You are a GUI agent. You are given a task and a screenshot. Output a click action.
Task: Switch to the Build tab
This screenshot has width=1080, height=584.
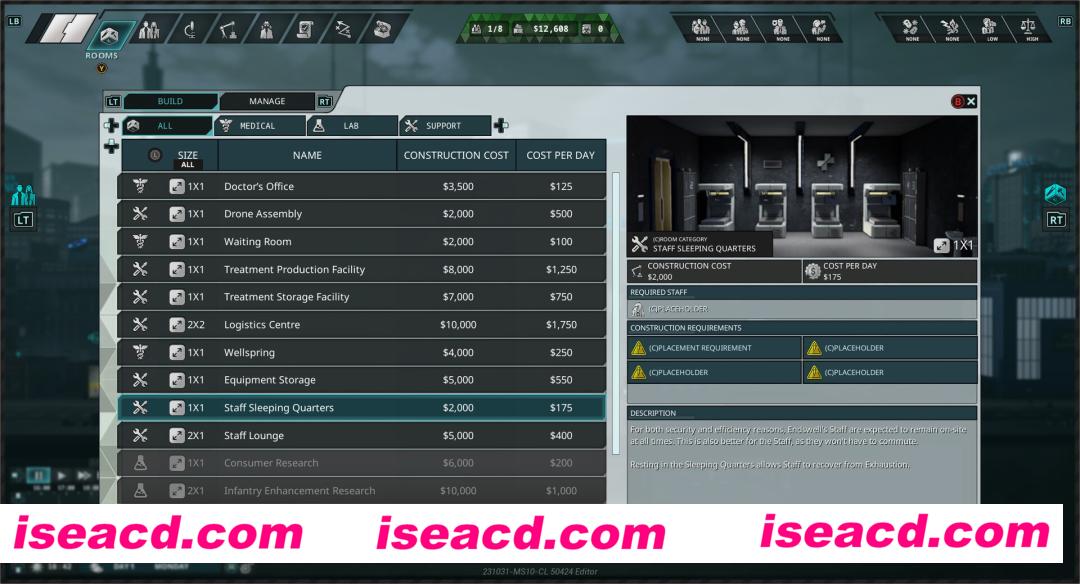tap(170, 101)
